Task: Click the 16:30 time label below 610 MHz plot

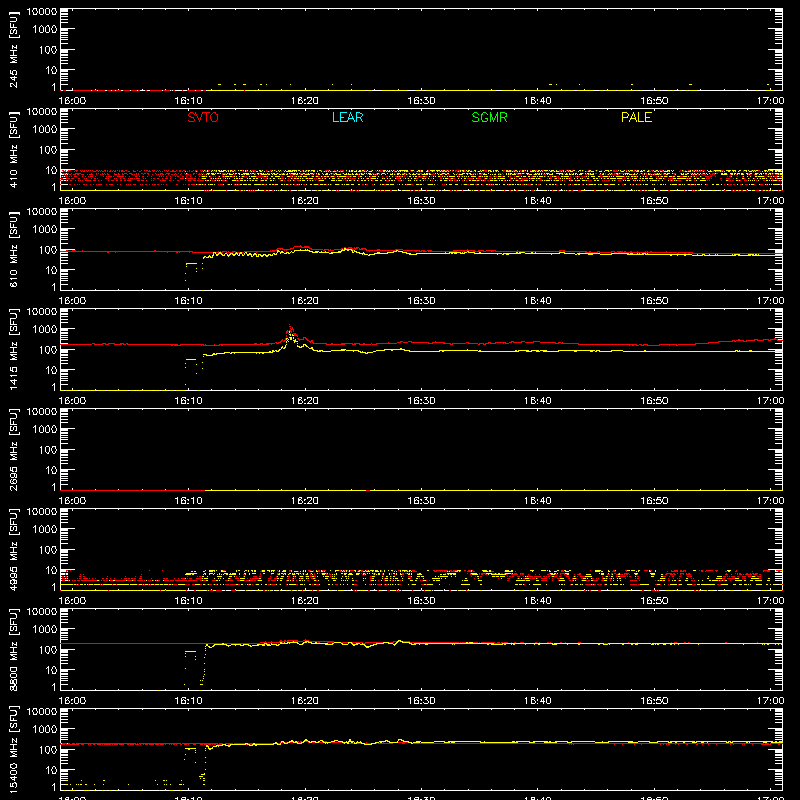Action: 421,301
